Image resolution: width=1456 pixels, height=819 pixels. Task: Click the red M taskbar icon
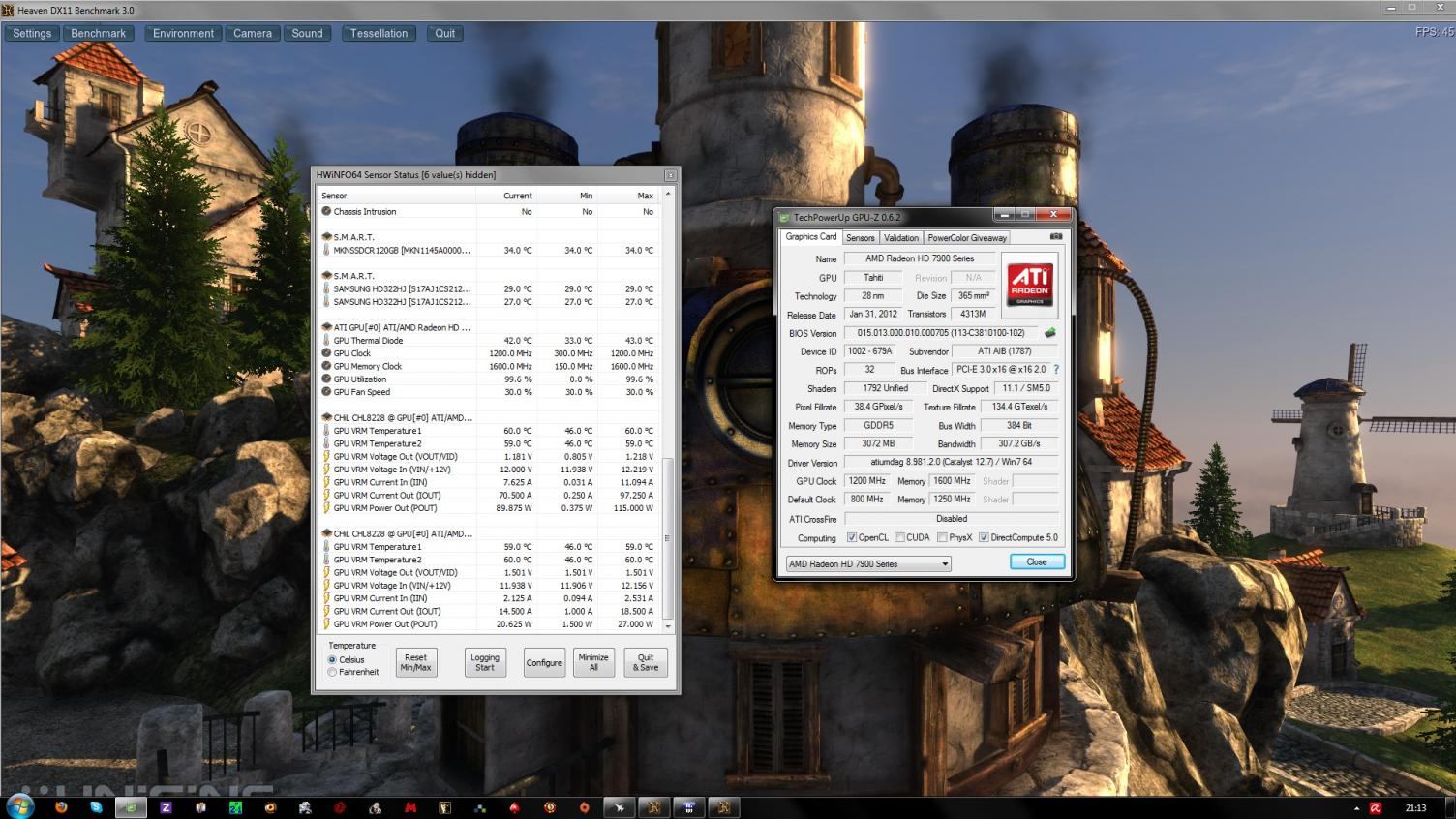(x=410, y=807)
